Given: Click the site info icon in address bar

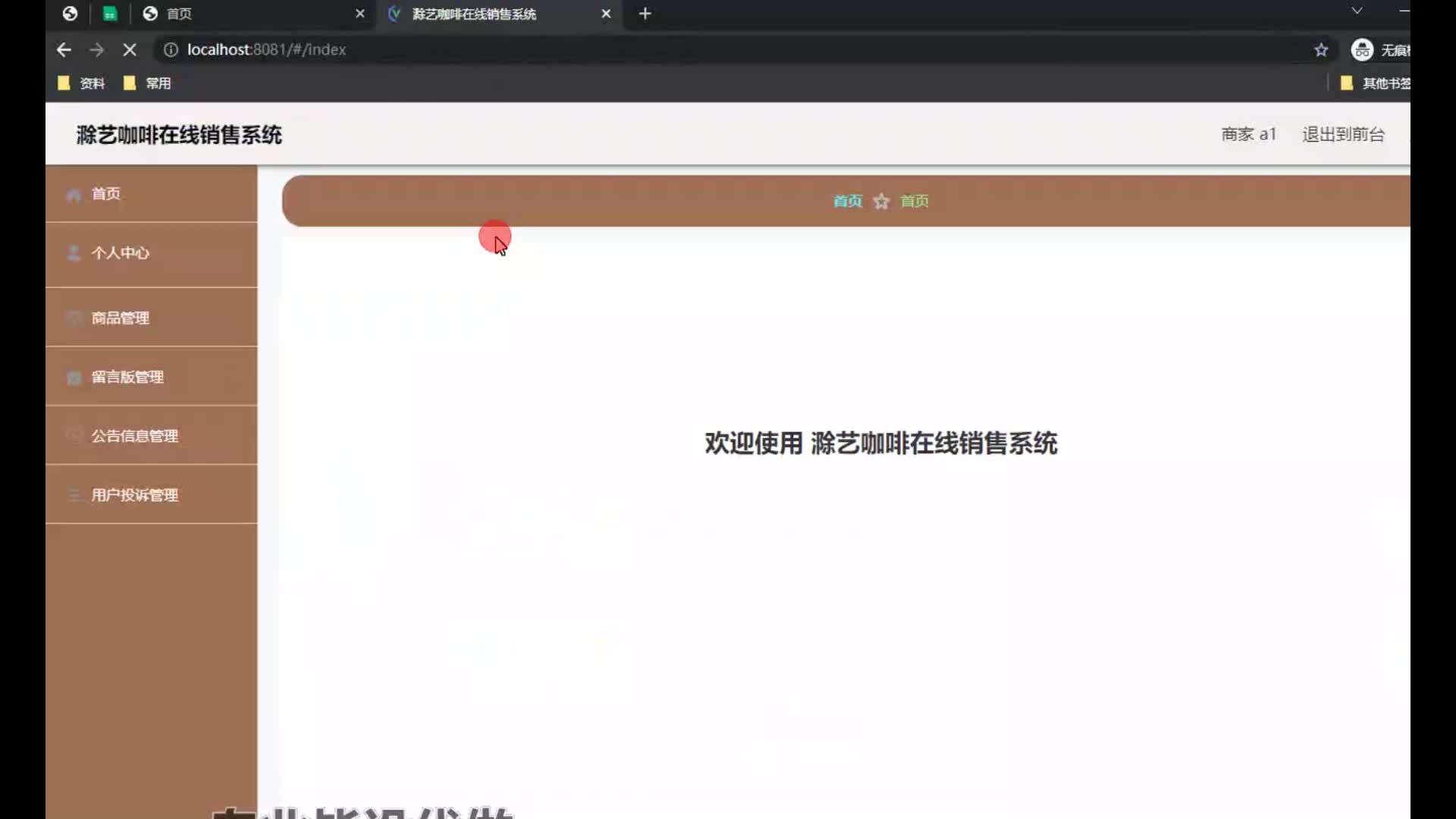Looking at the screenshot, I should [171, 49].
